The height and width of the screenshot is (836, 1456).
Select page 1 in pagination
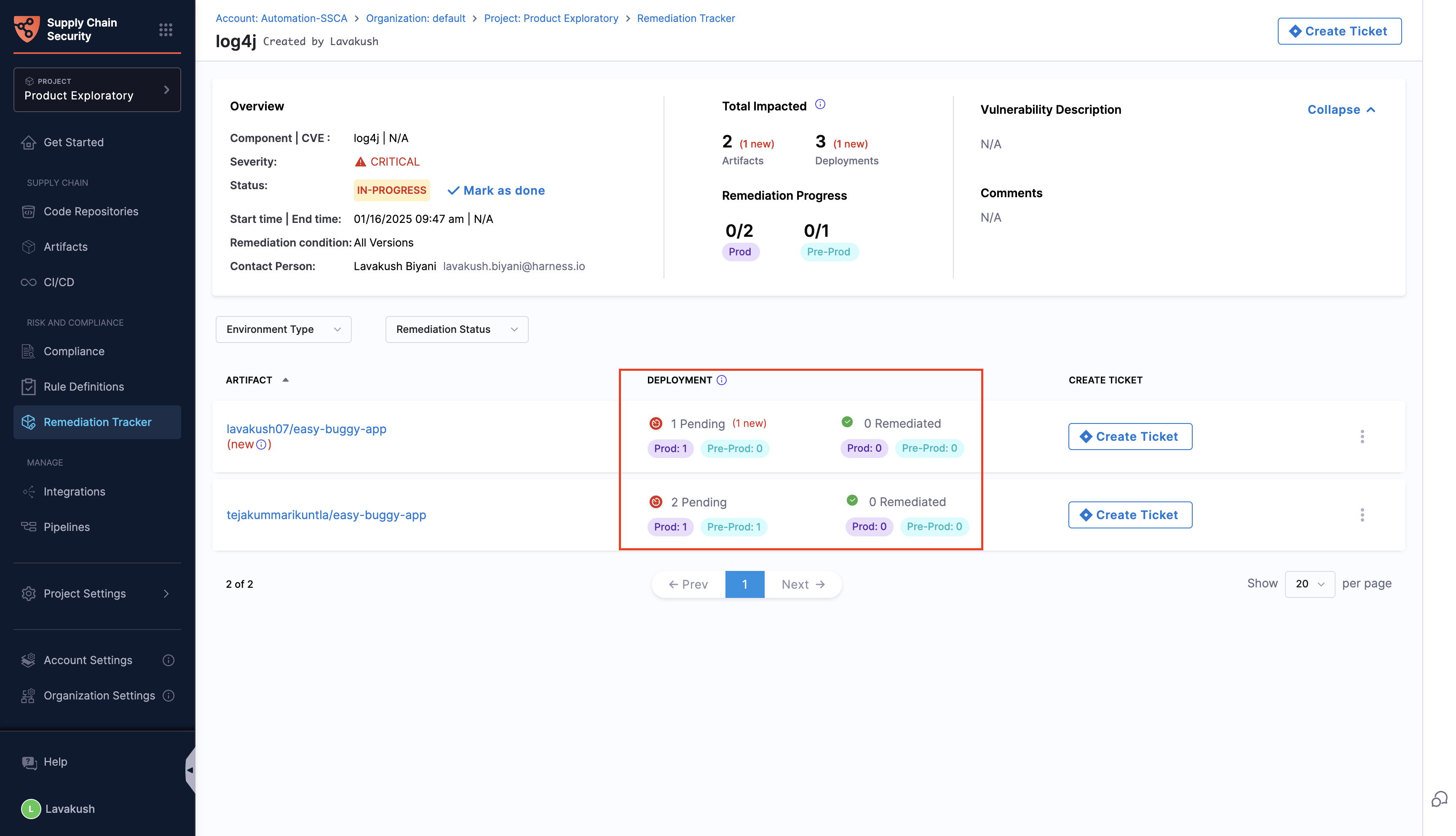click(x=744, y=584)
